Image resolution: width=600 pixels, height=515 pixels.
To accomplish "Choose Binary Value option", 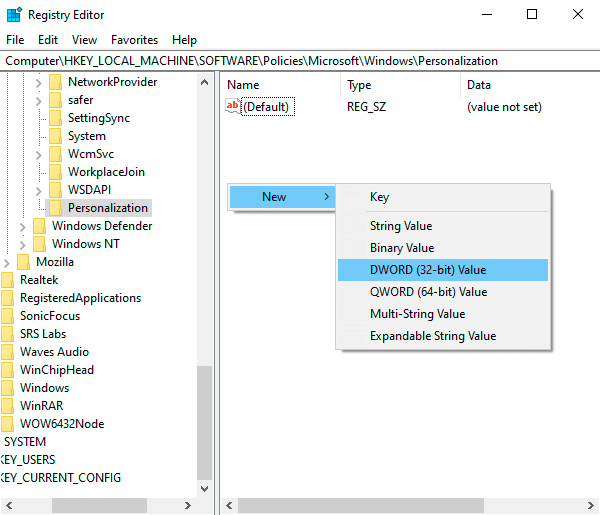I will pyautogui.click(x=443, y=248).
